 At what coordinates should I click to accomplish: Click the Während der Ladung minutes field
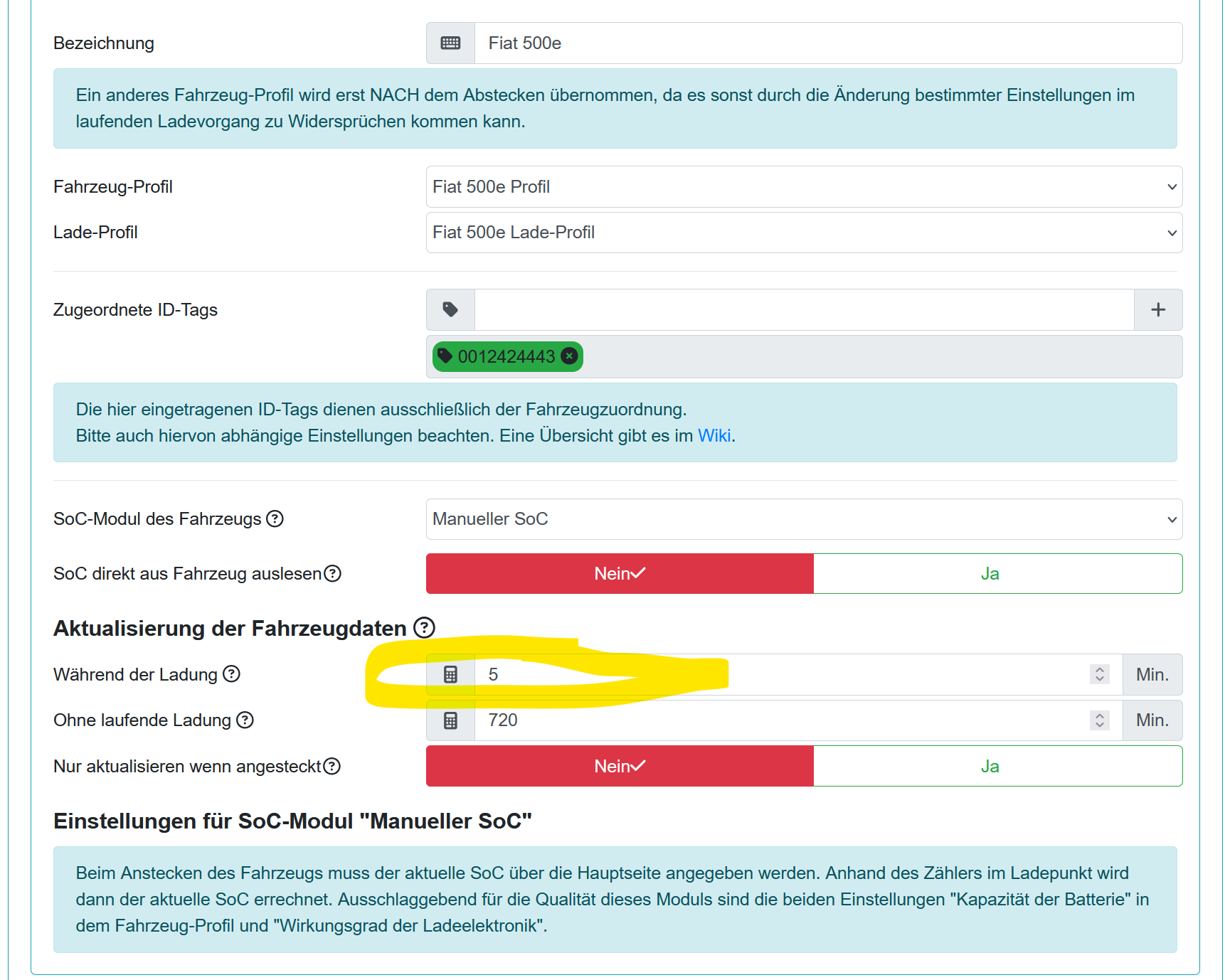click(798, 674)
